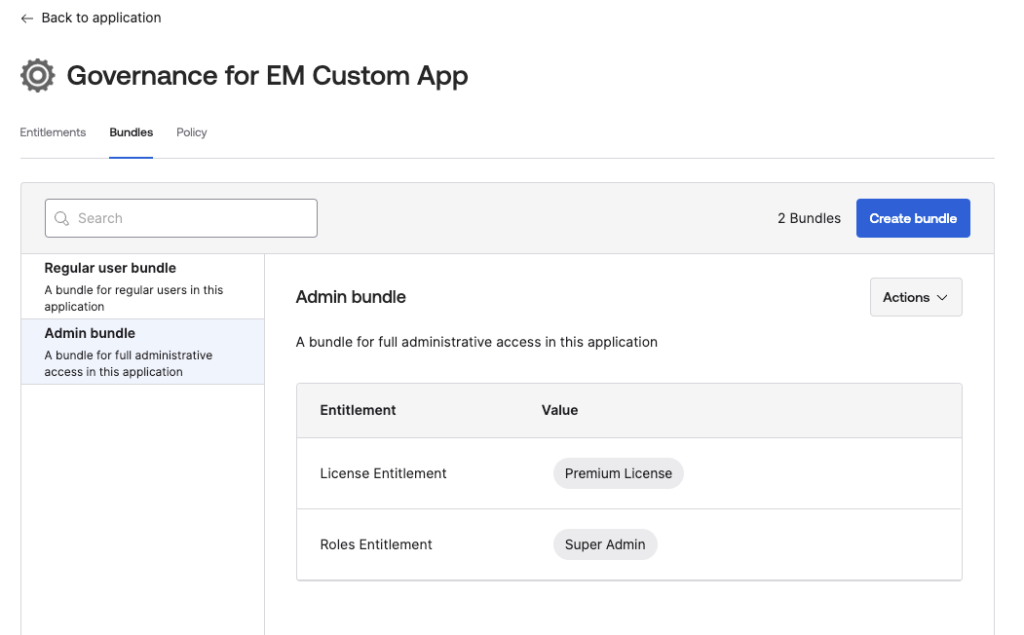Click the gear icon beside the app title

pos(36,74)
